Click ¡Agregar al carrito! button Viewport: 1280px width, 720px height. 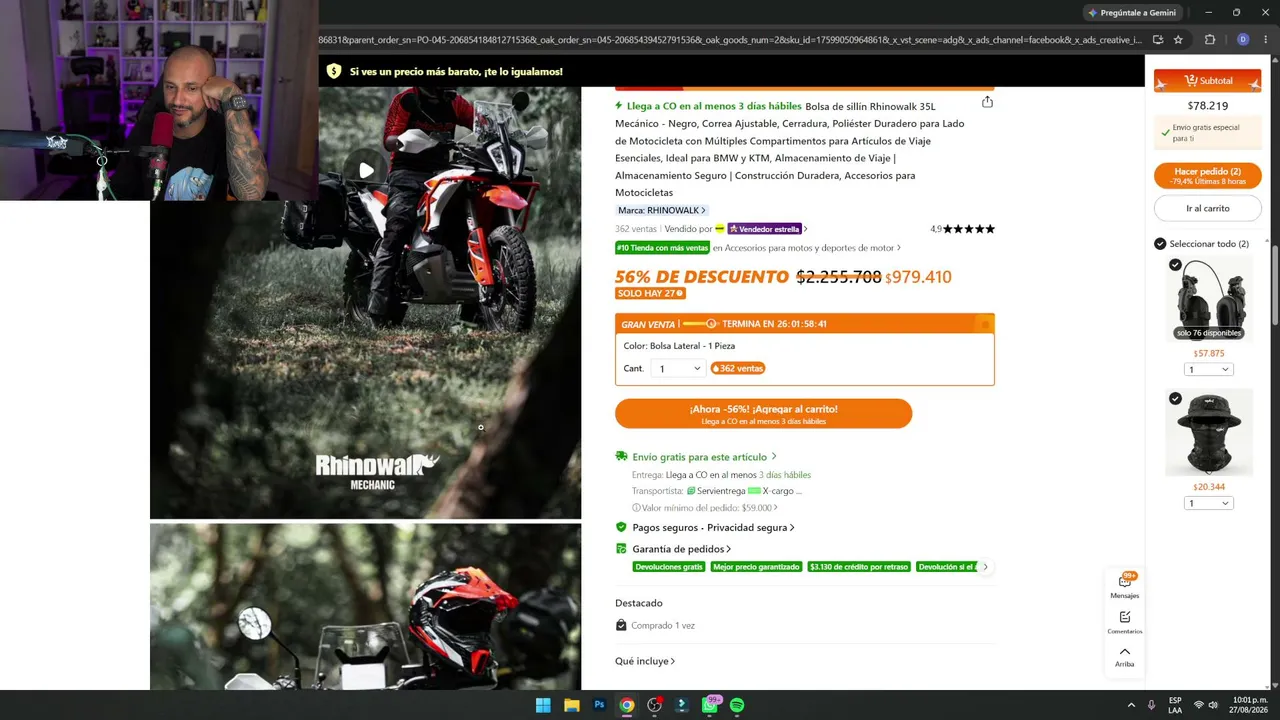(763, 413)
